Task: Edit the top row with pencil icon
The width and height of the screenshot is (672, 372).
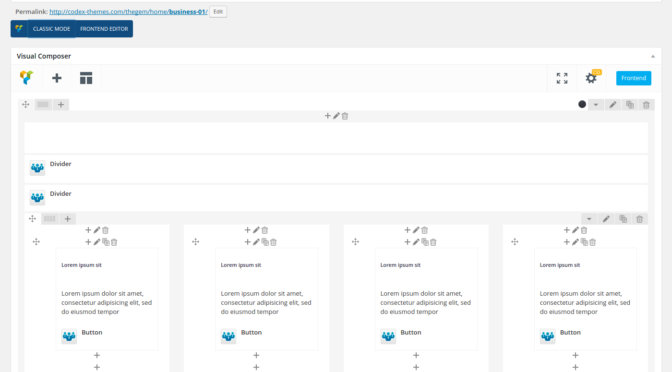Action: [613, 105]
